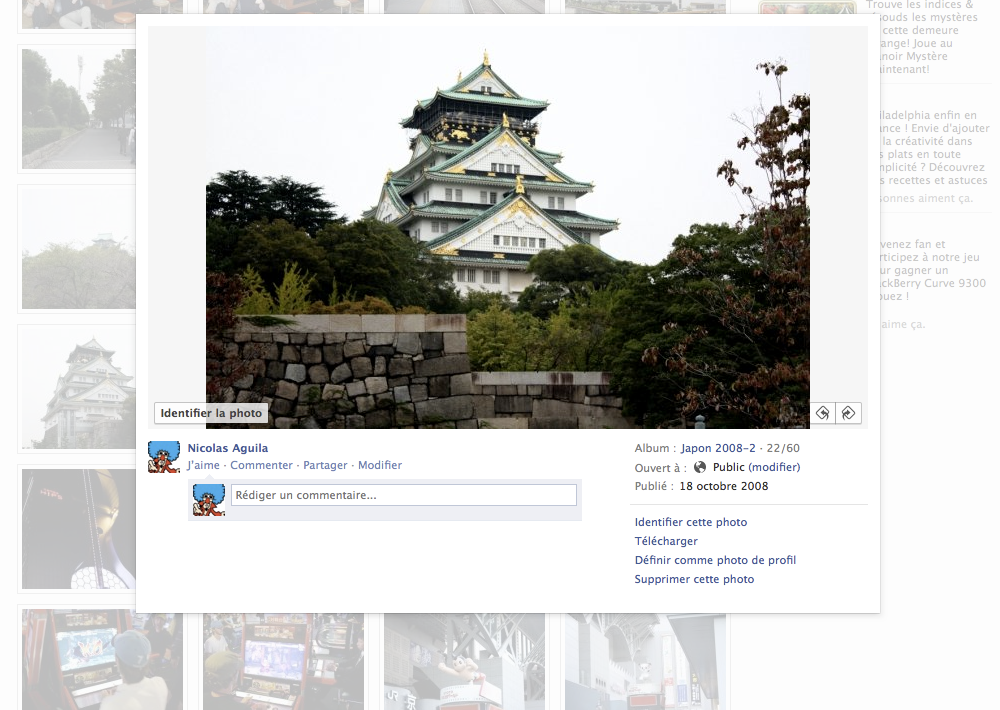This screenshot has height=710, width=1000.
Task: Click the date 18 octobre 2008
Action: [724, 486]
